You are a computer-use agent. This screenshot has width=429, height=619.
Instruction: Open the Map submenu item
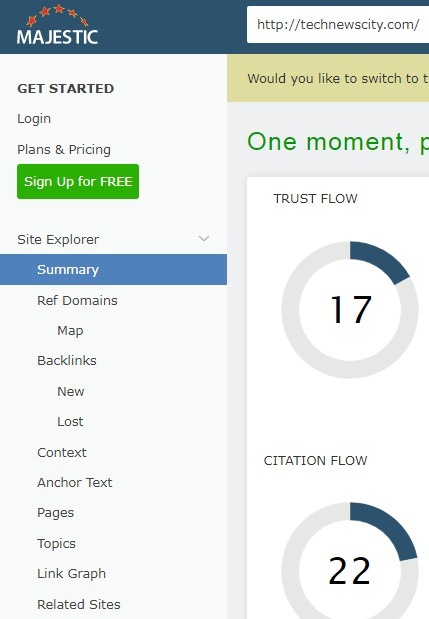[70, 330]
